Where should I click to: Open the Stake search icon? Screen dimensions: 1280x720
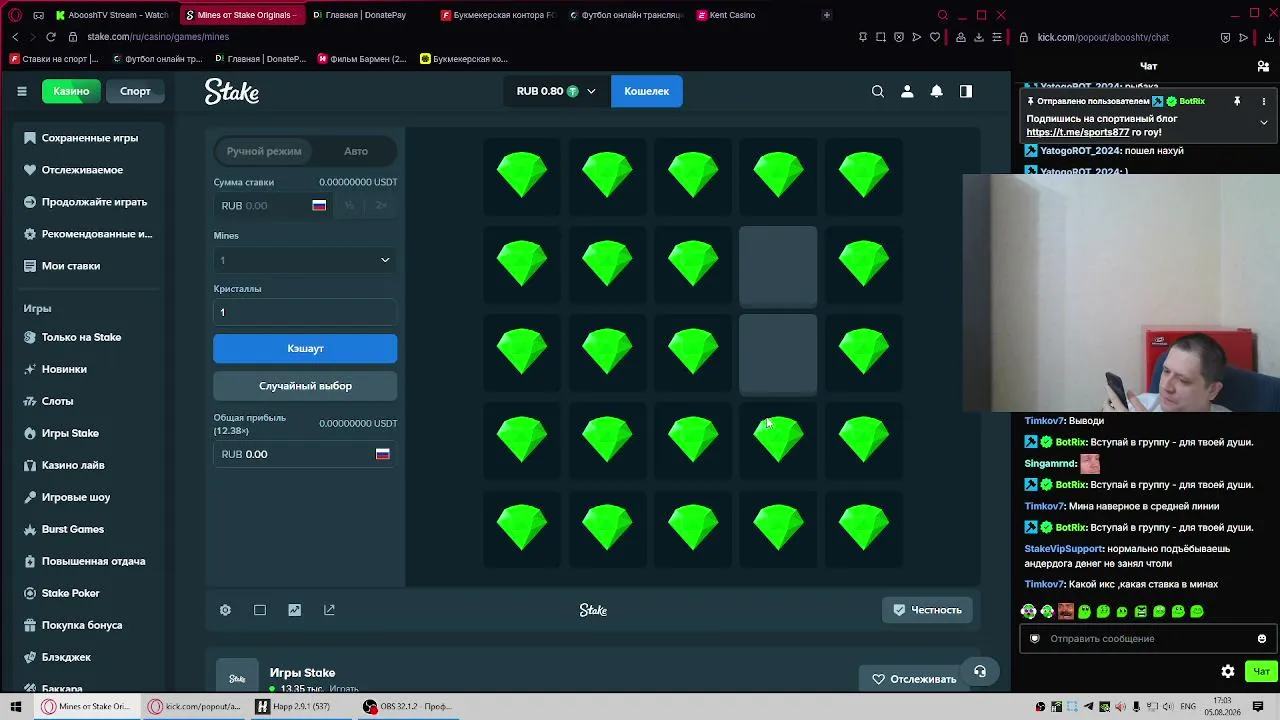[878, 91]
